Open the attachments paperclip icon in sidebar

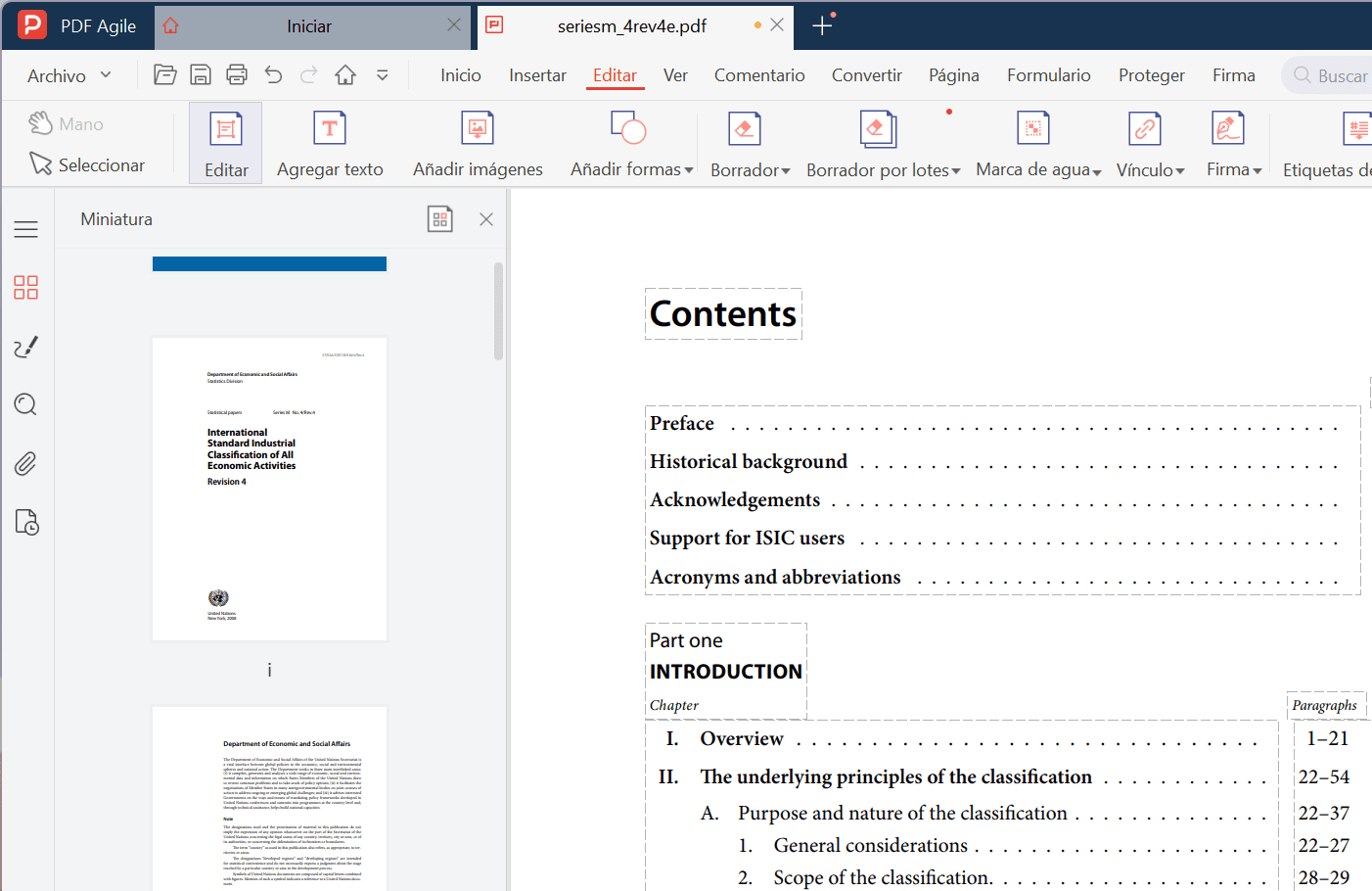pyautogui.click(x=25, y=463)
